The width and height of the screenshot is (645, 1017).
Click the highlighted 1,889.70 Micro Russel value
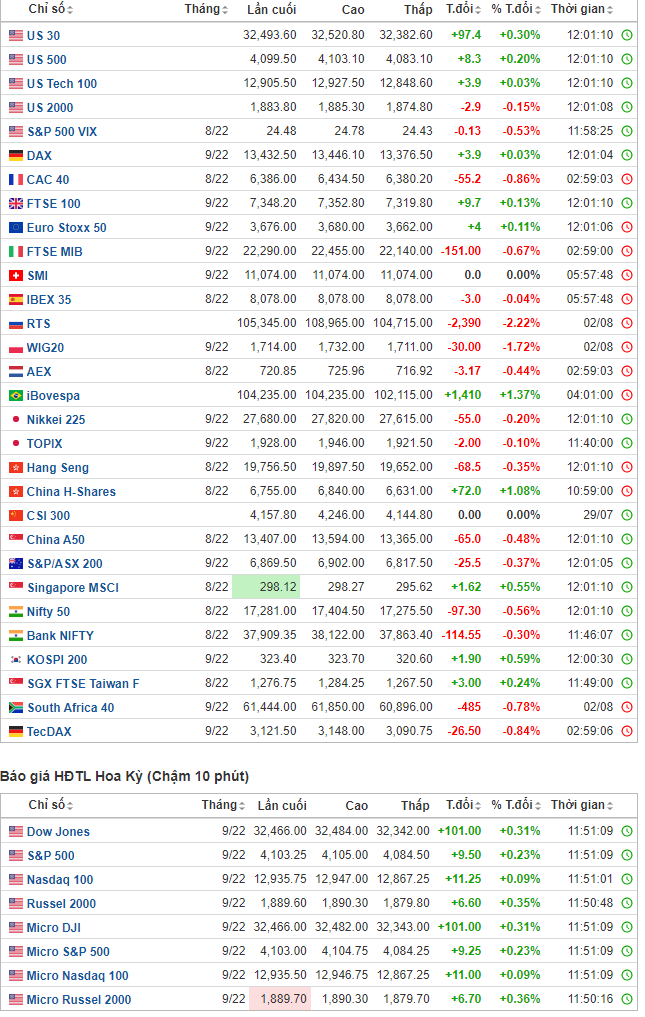[x=280, y=999]
